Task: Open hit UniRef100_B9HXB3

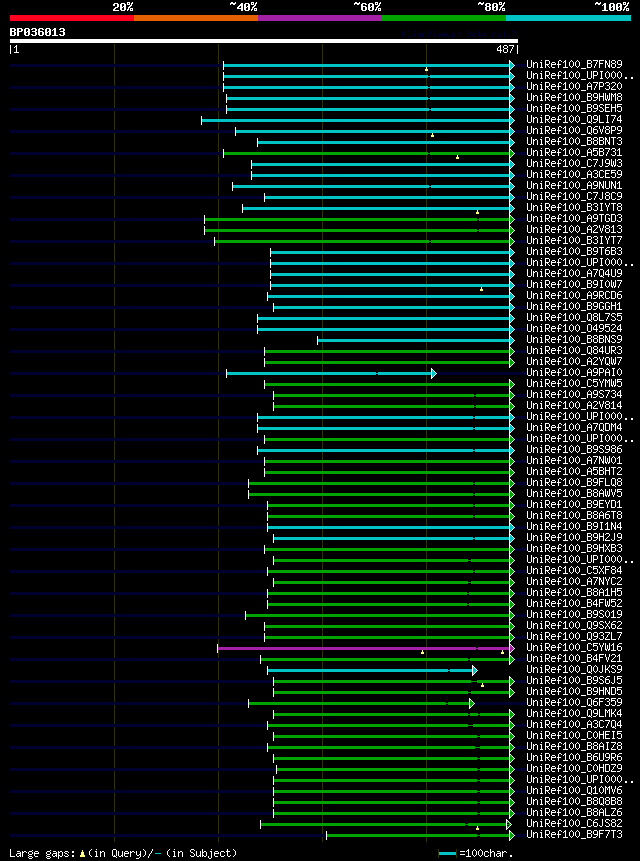Action: pos(574,549)
